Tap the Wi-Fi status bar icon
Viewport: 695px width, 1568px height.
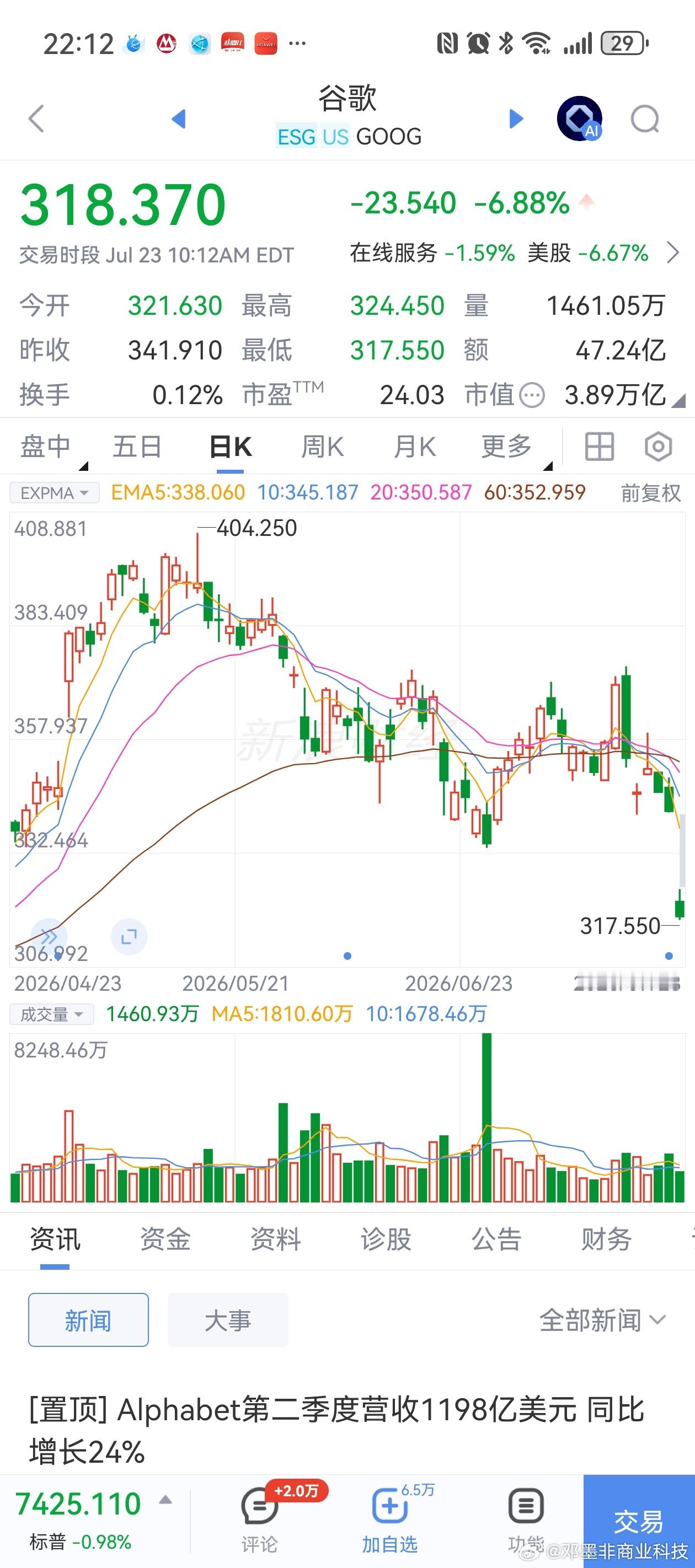tap(537, 43)
